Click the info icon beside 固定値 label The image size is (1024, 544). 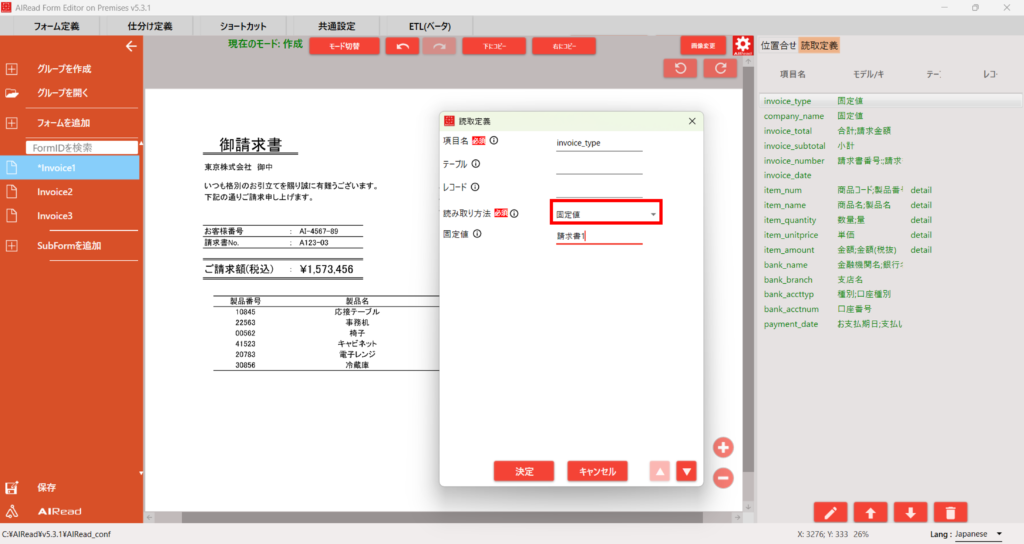476,234
